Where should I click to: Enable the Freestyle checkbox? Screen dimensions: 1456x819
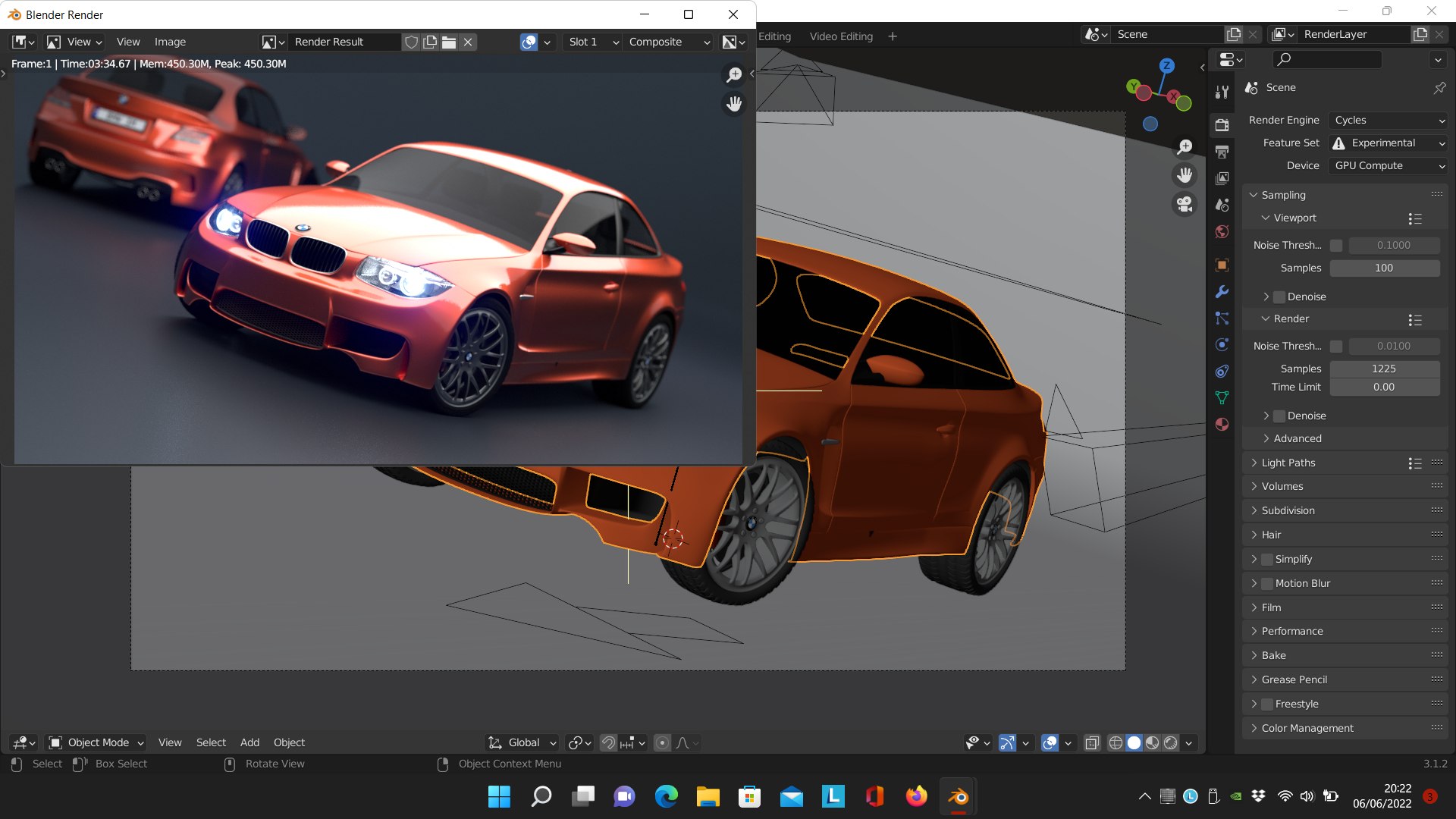[x=1267, y=704]
